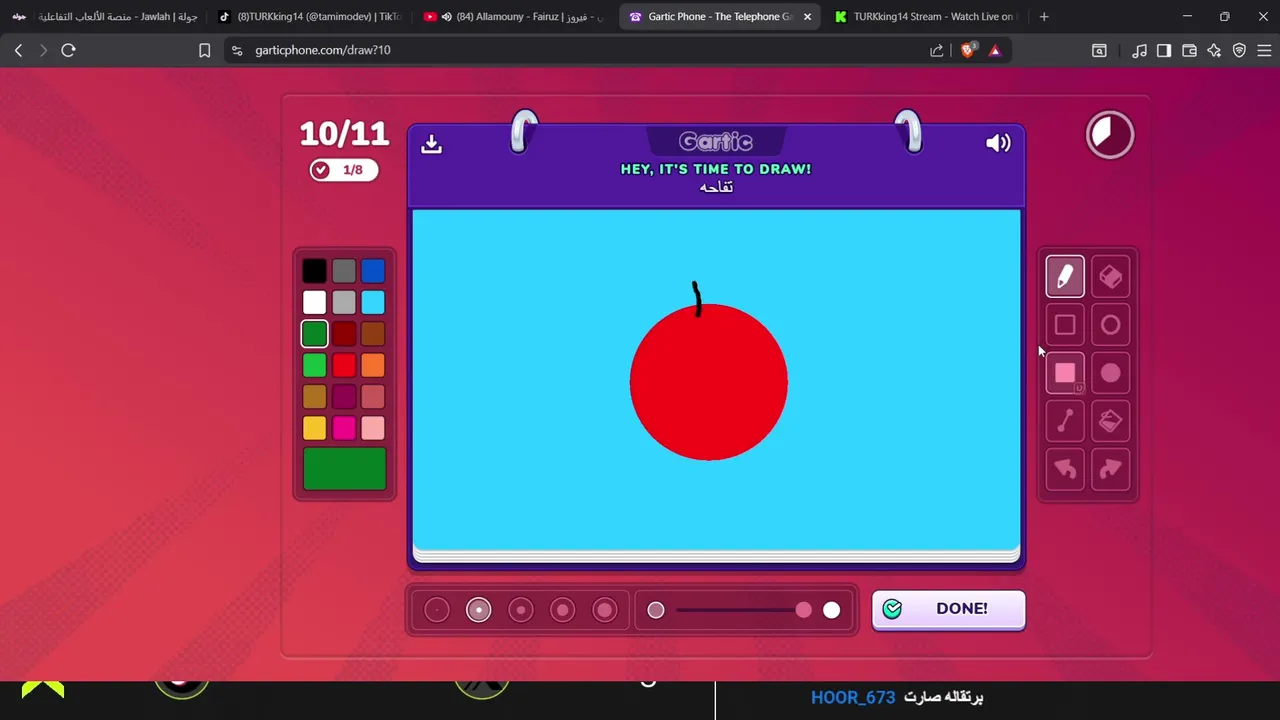Open the Leo AI sparkle icon
Viewport: 1280px width, 720px height.
point(1214,50)
